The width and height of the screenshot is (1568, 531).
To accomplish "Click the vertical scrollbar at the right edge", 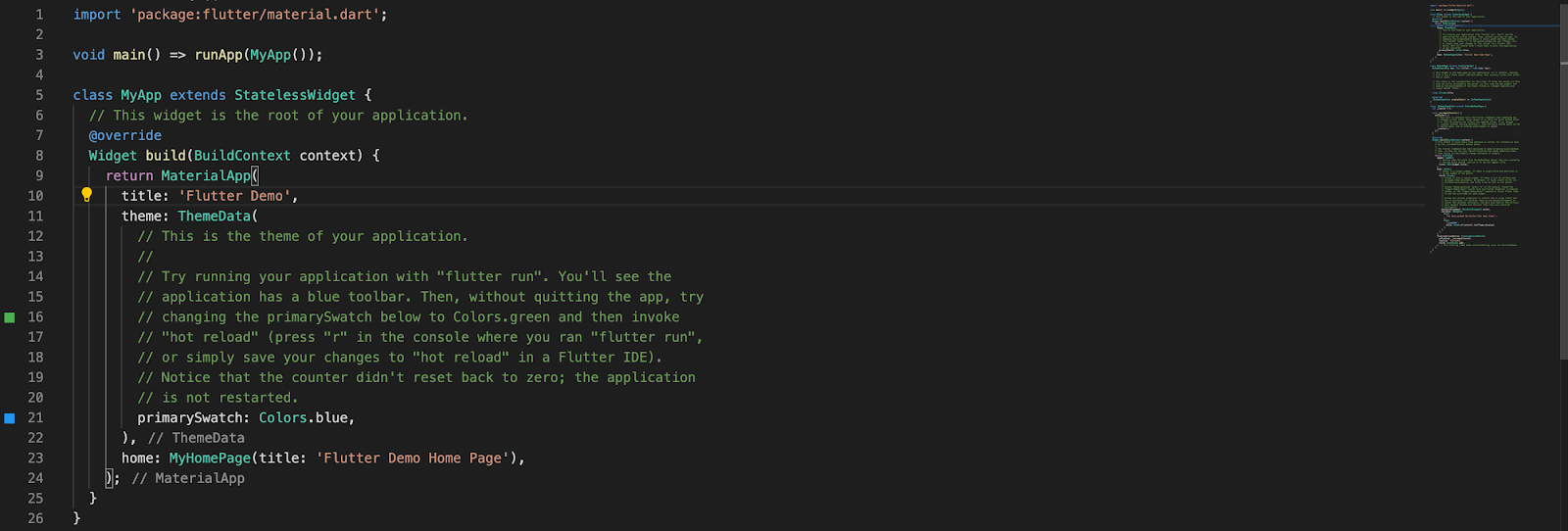I will [1563, 265].
